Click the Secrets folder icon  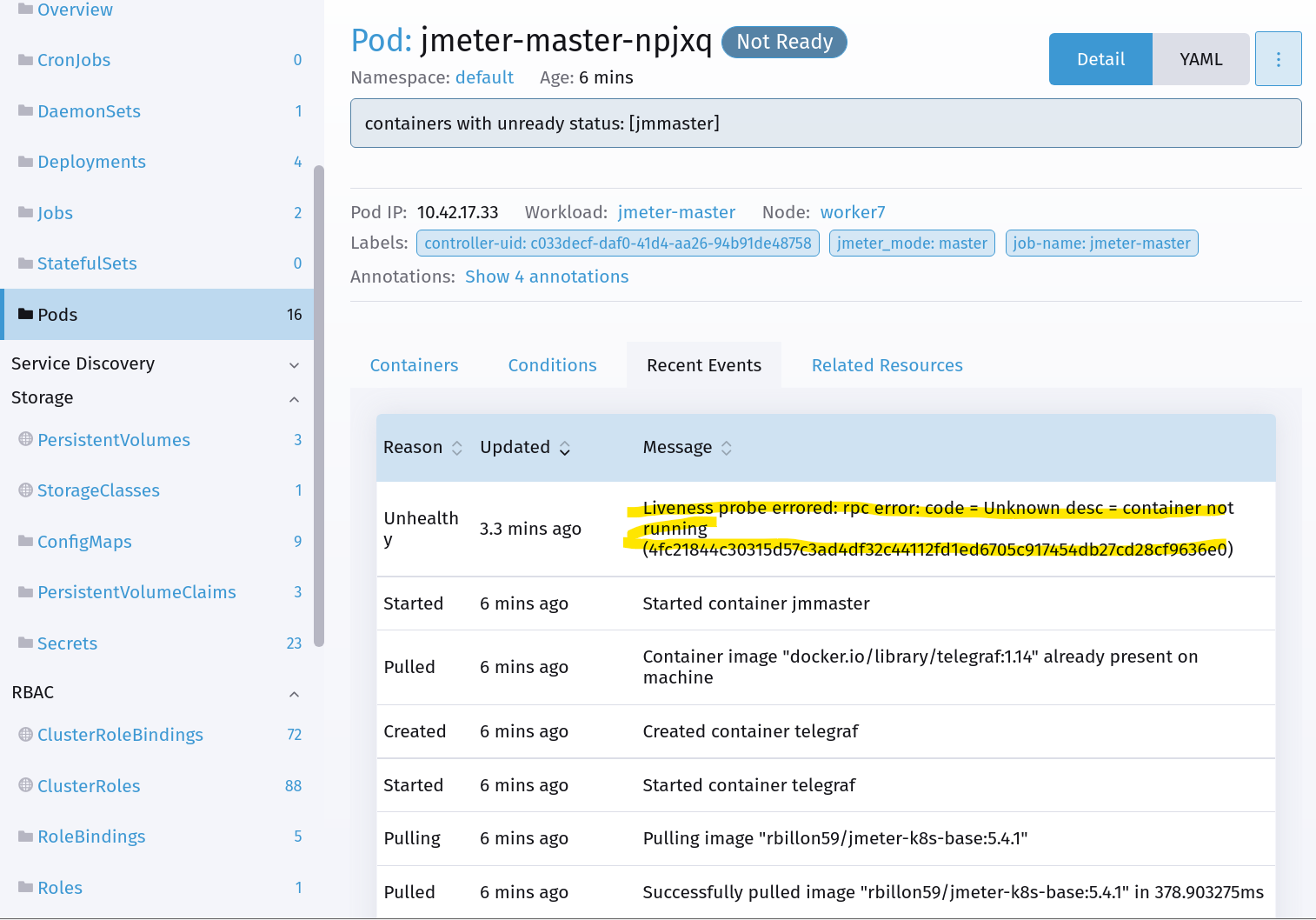click(x=24, y=643)
